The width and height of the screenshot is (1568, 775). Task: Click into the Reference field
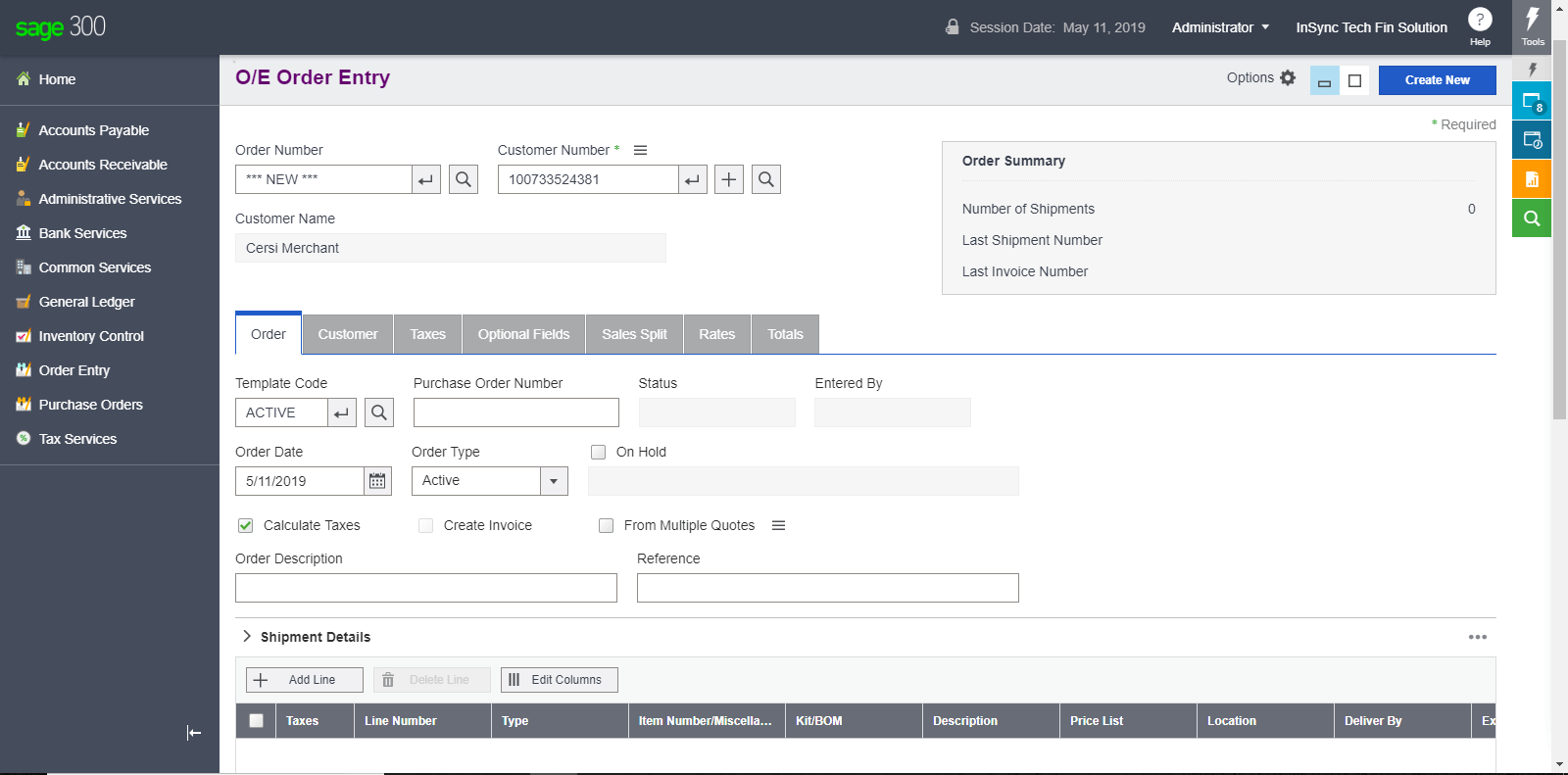pos(828,588)
